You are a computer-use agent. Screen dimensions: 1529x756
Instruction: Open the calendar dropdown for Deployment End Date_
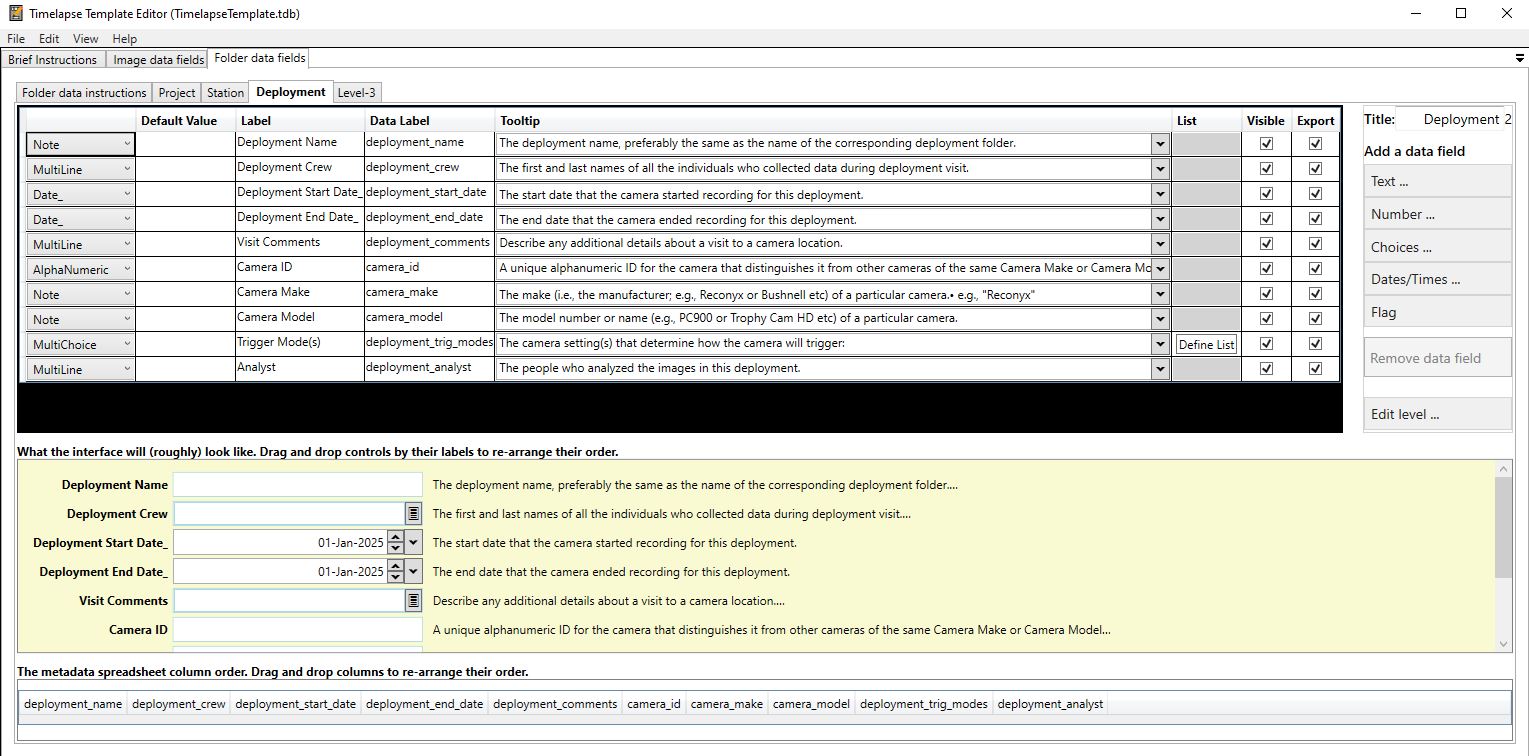pos(412,570)
